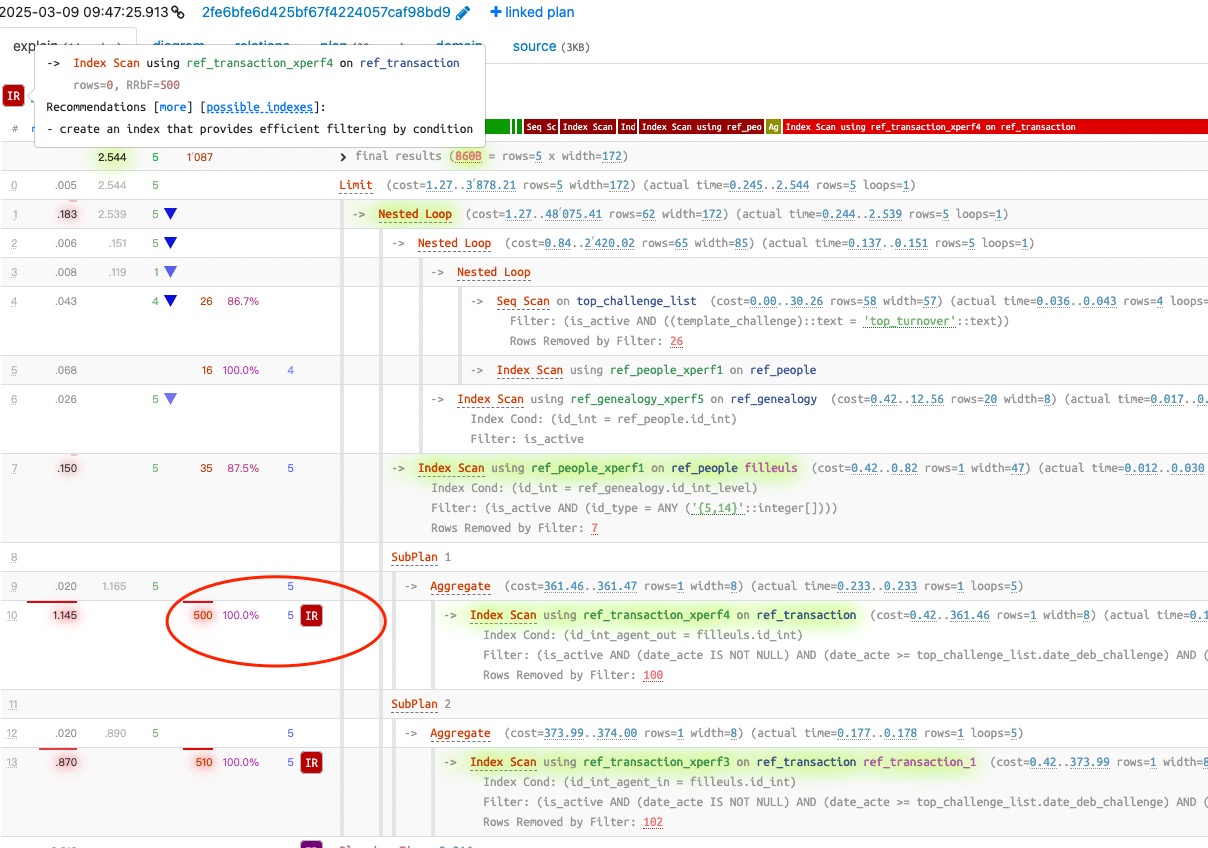Expand the final results chevron
This screenshot has height=848, width=1208.
[x=344, y=157]
